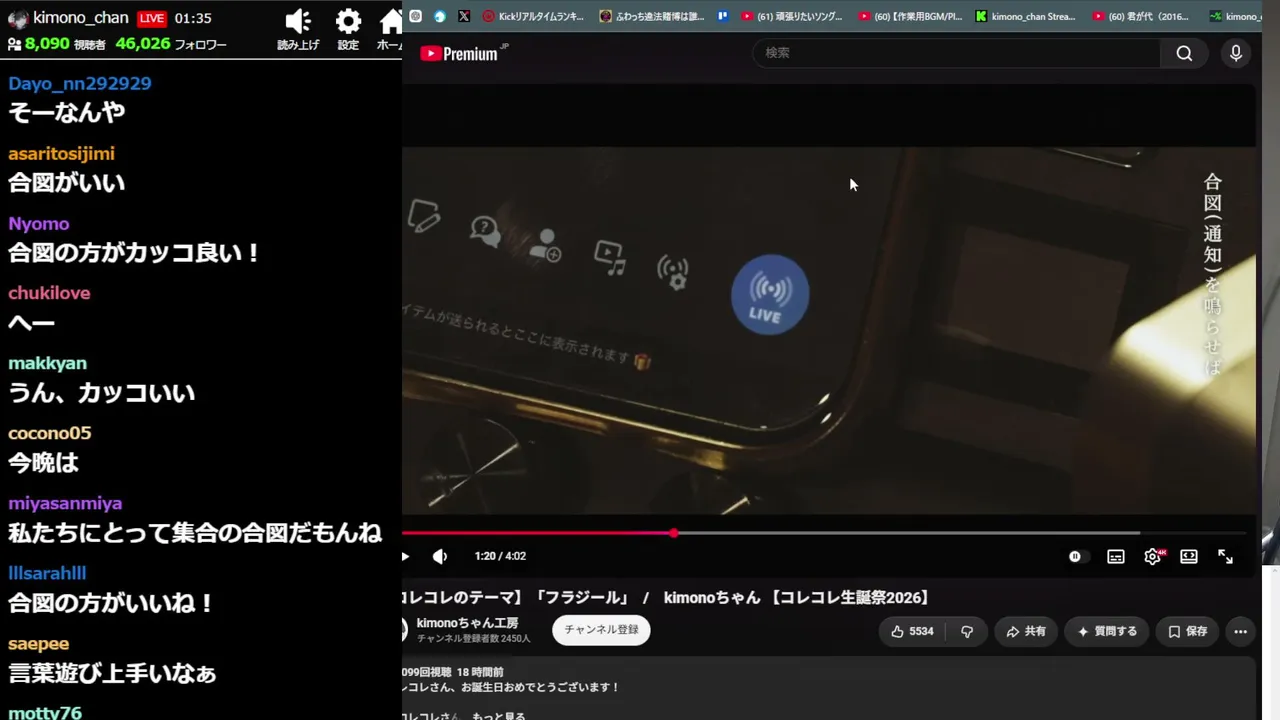Toggle subtitles on the YouTube player
The height and width of the screenshot is (720, 1280).
(1116, 556)
